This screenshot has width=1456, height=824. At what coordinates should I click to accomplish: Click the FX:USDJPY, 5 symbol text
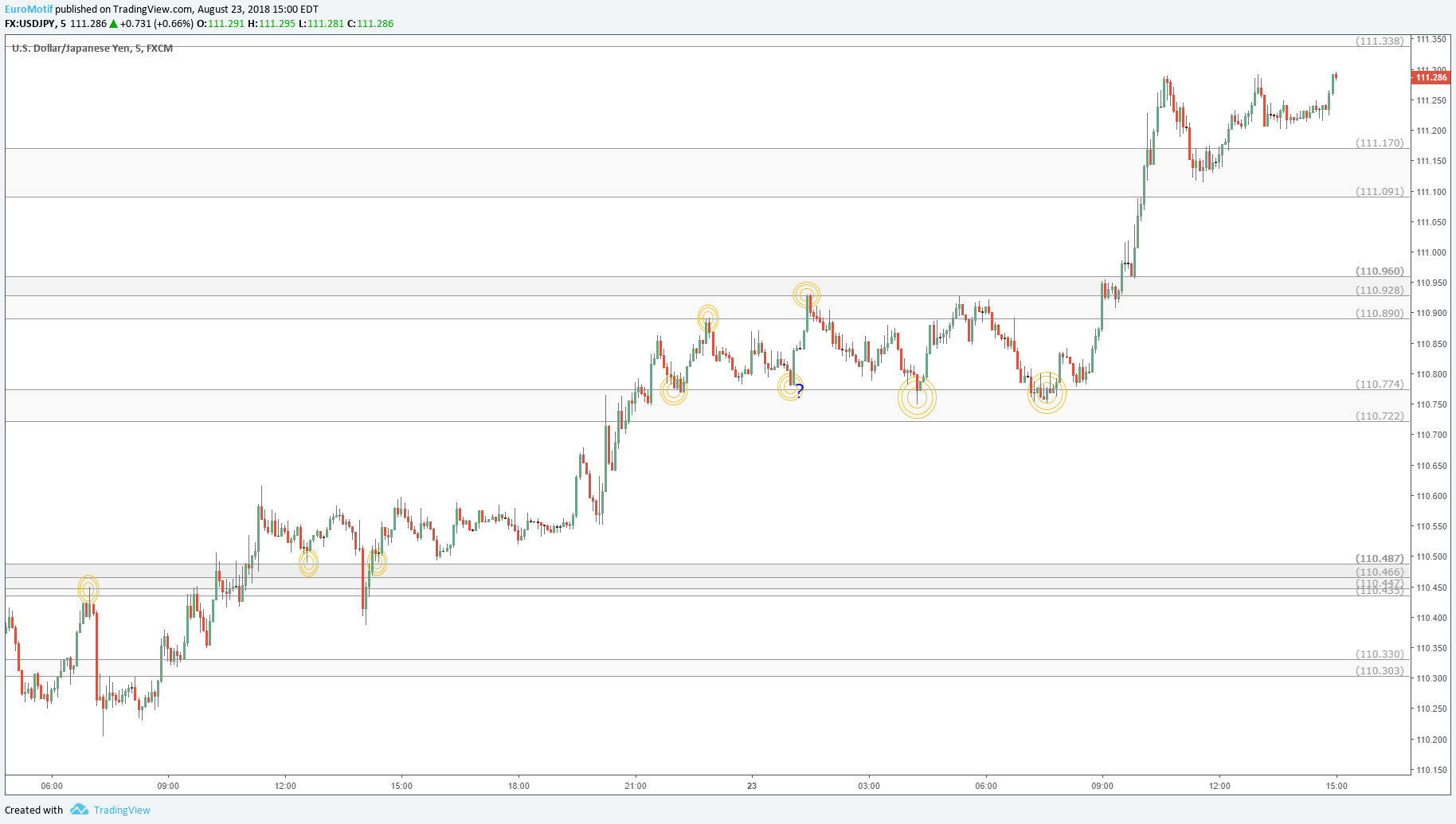point(36,24)
